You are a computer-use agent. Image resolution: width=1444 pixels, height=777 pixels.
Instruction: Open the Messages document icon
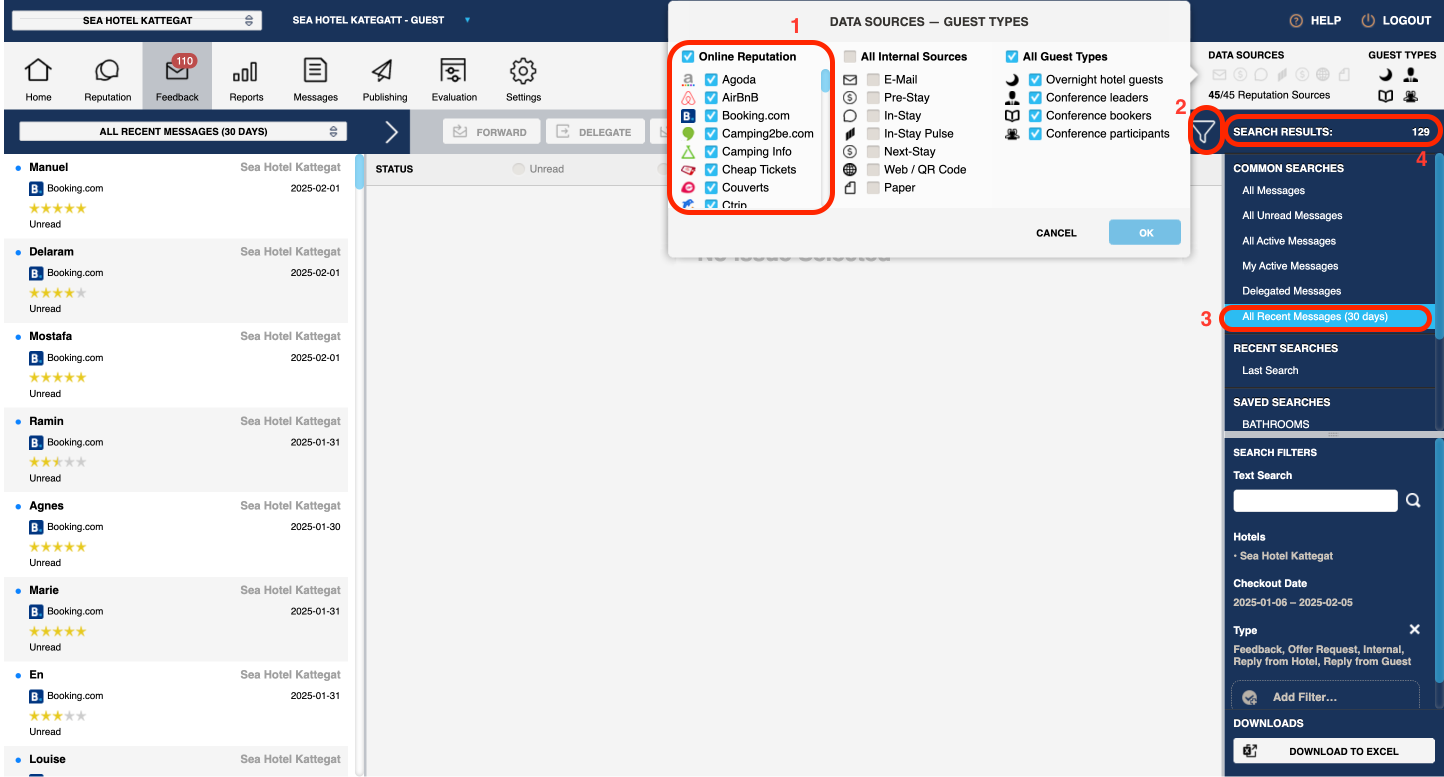[x=315, y=71]
